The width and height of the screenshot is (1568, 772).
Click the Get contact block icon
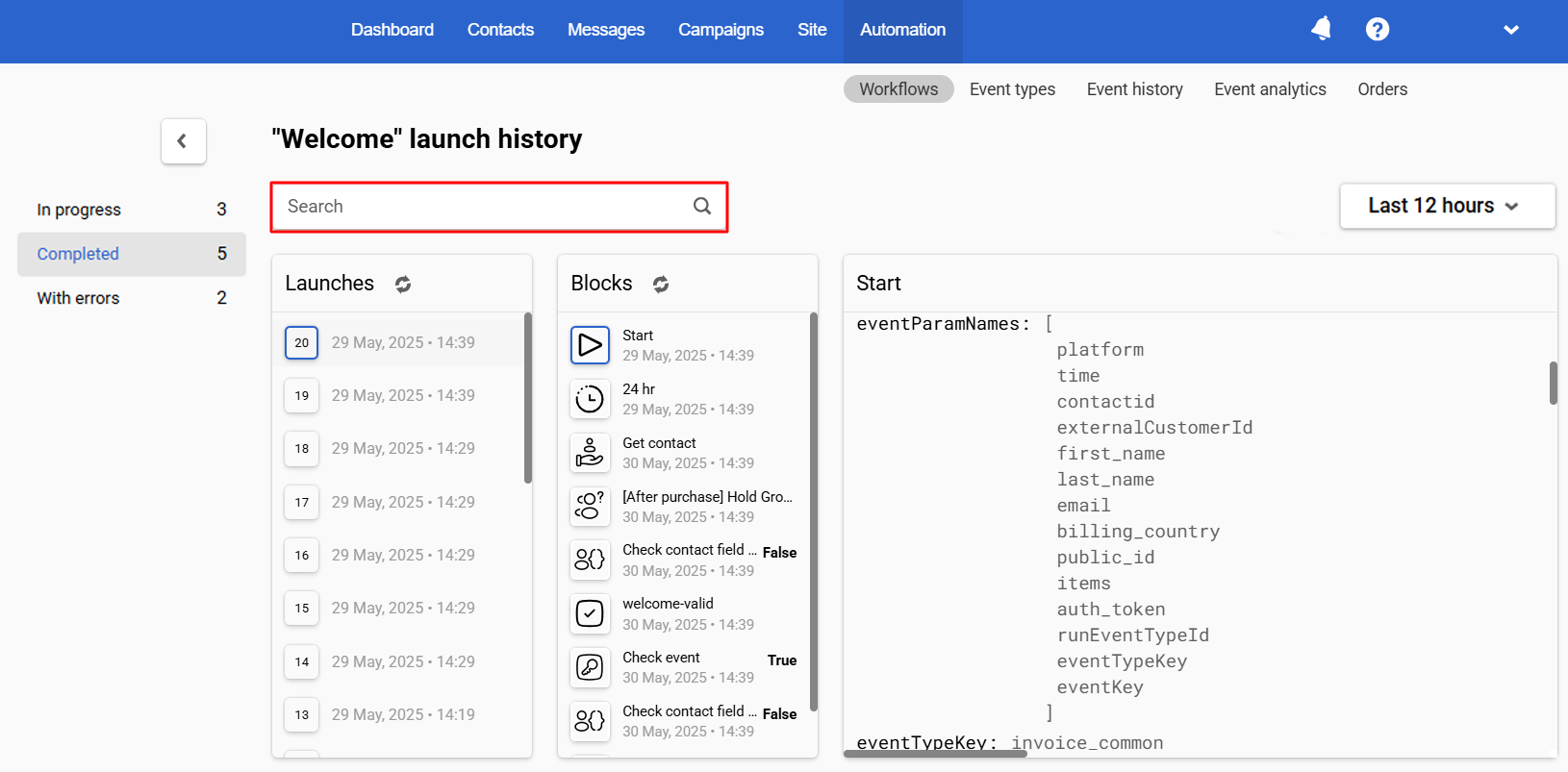[x=590, y=453]
